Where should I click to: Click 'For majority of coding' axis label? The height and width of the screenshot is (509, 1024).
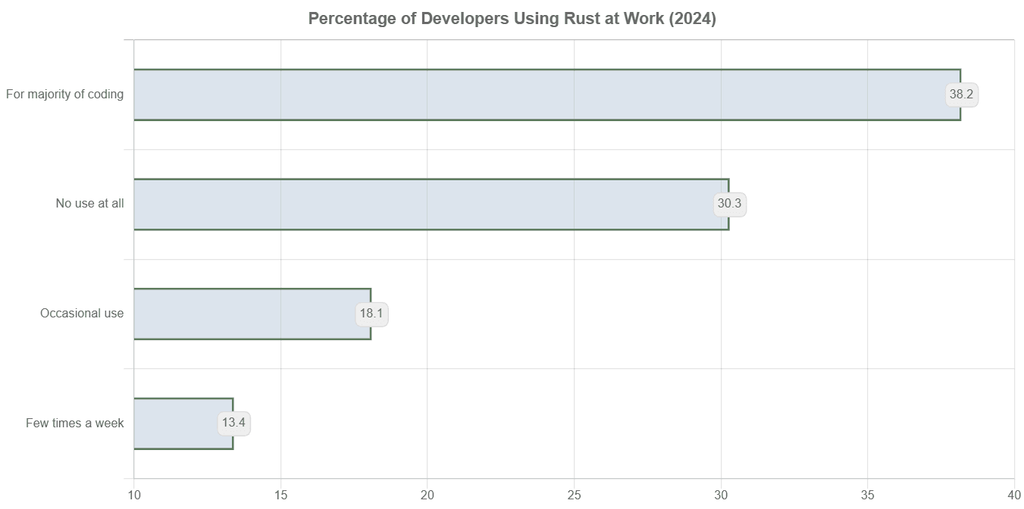point(65,95)
